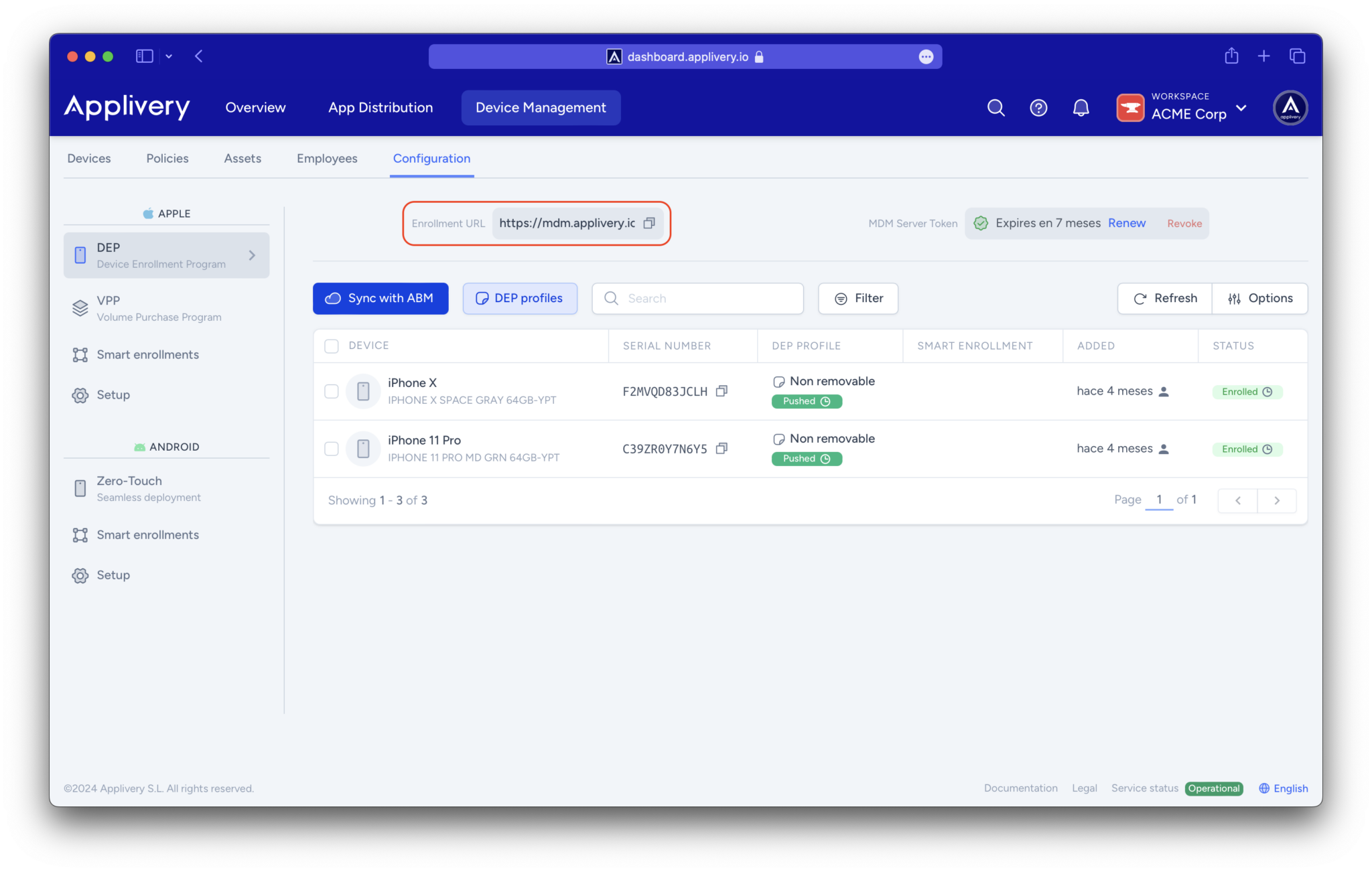
Task: Click the Safari share icon
Action: click(1231, 56)
